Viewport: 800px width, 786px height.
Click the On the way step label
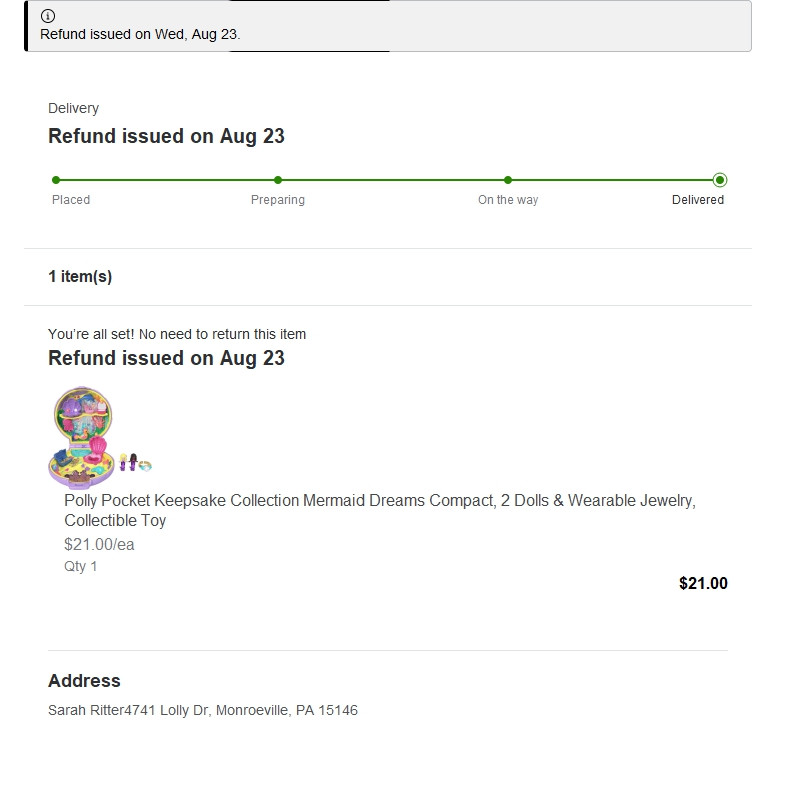coord(508,200)
